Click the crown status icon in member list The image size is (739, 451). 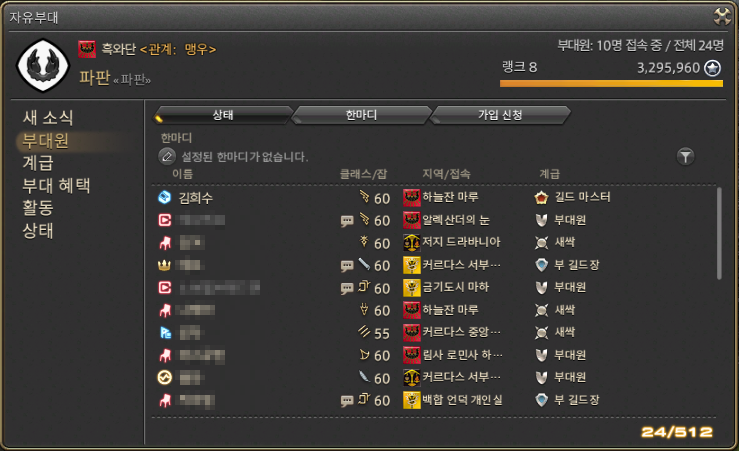coord(164,265)
